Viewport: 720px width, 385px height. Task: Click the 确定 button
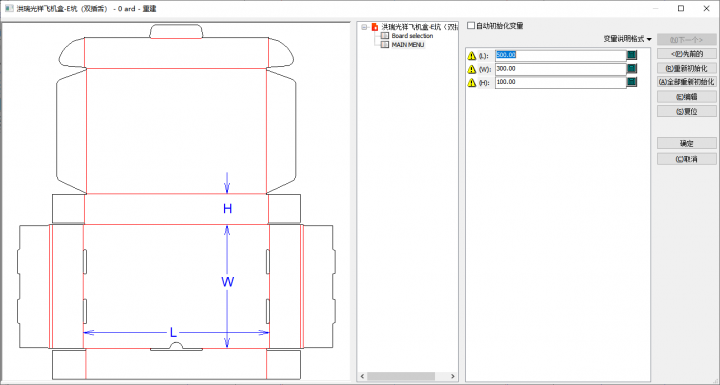(686, 143)
